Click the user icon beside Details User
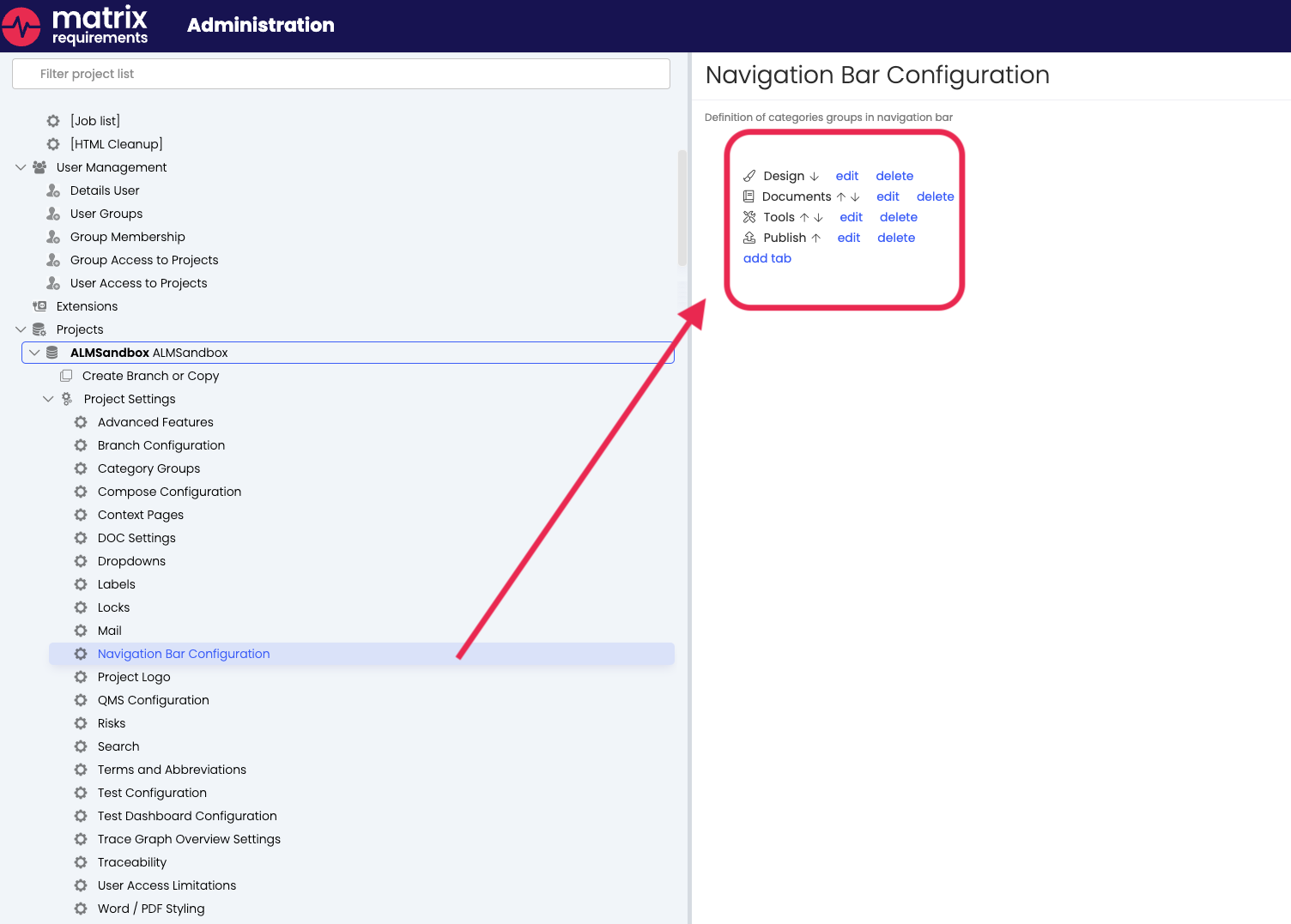Image resolution: width=1291 pixels, height=924 pixels. (x=53, y=190)
